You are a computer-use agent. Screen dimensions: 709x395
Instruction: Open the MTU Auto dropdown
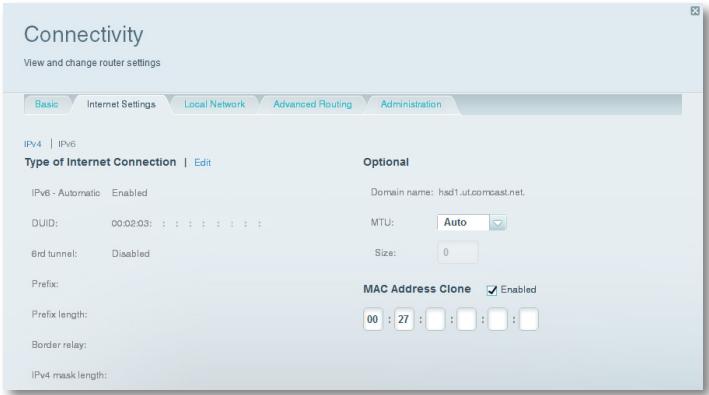[x=471, y=222]
